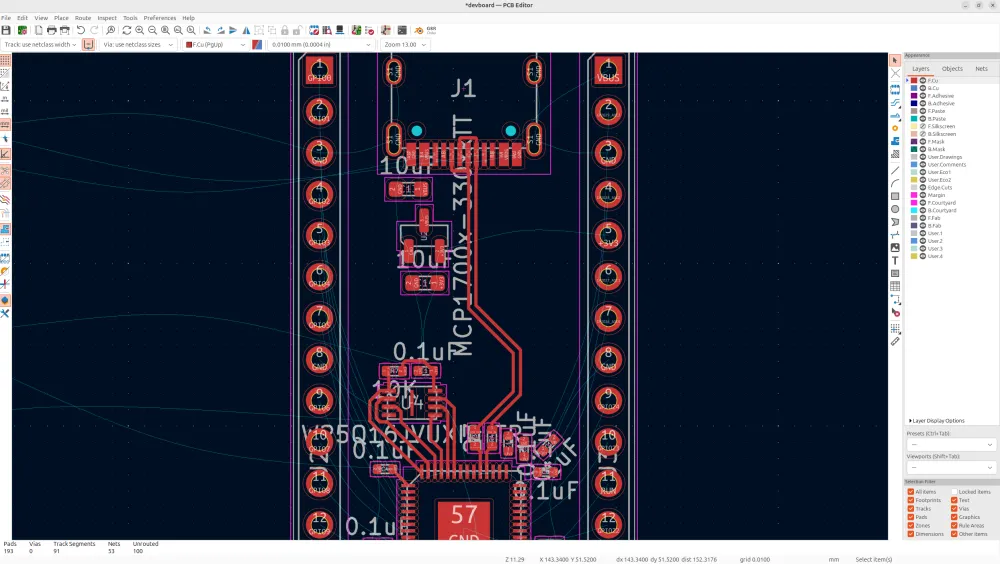Enable the Locked items checkbox

click(x=955, y=492)
